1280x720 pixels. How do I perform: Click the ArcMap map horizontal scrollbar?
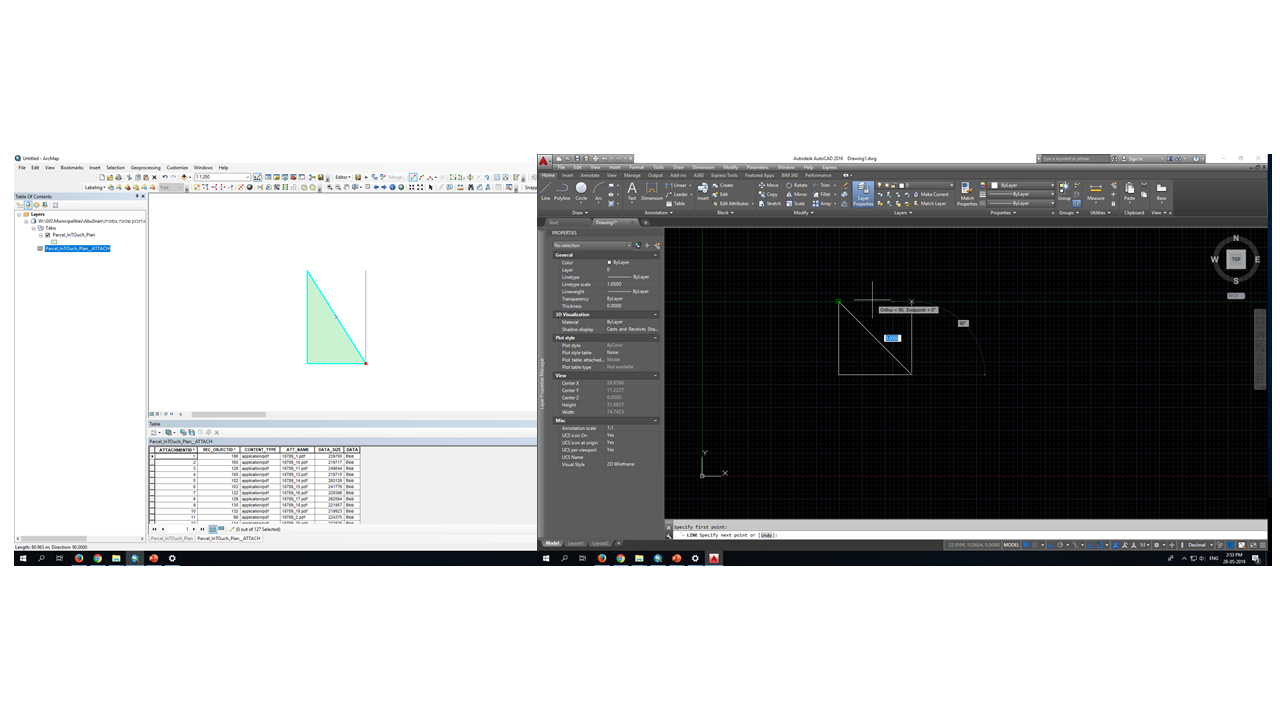coord(228,414)
